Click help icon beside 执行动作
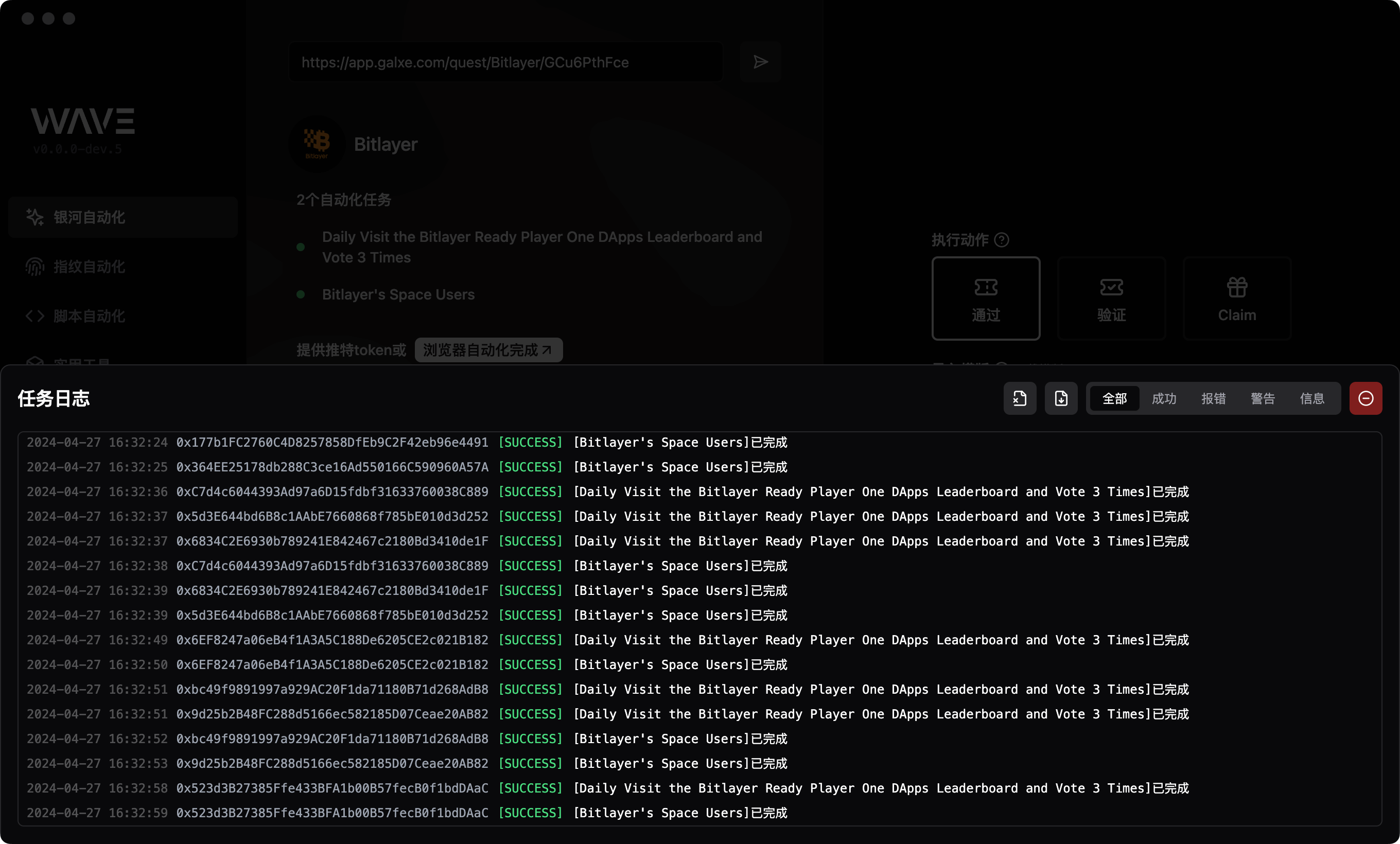This screenshot has width=1400, height=844. (x=1002, y=240)
